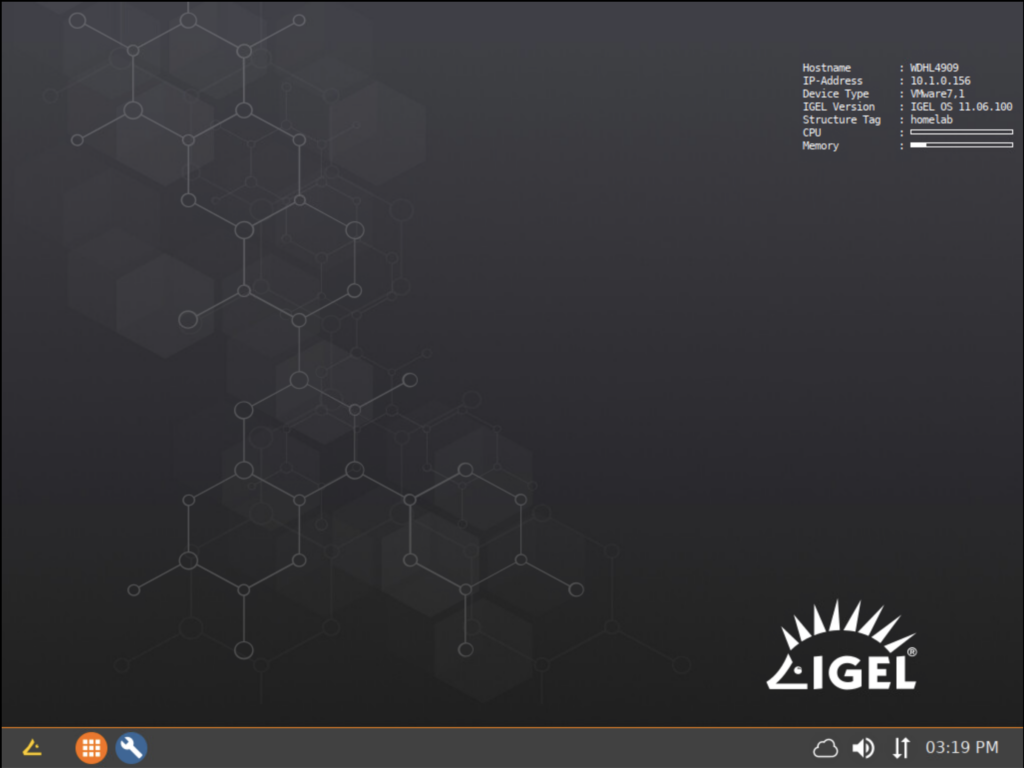Click the Hostname value WDHL4909
The image size is (1024, 768).
[935, 68]
